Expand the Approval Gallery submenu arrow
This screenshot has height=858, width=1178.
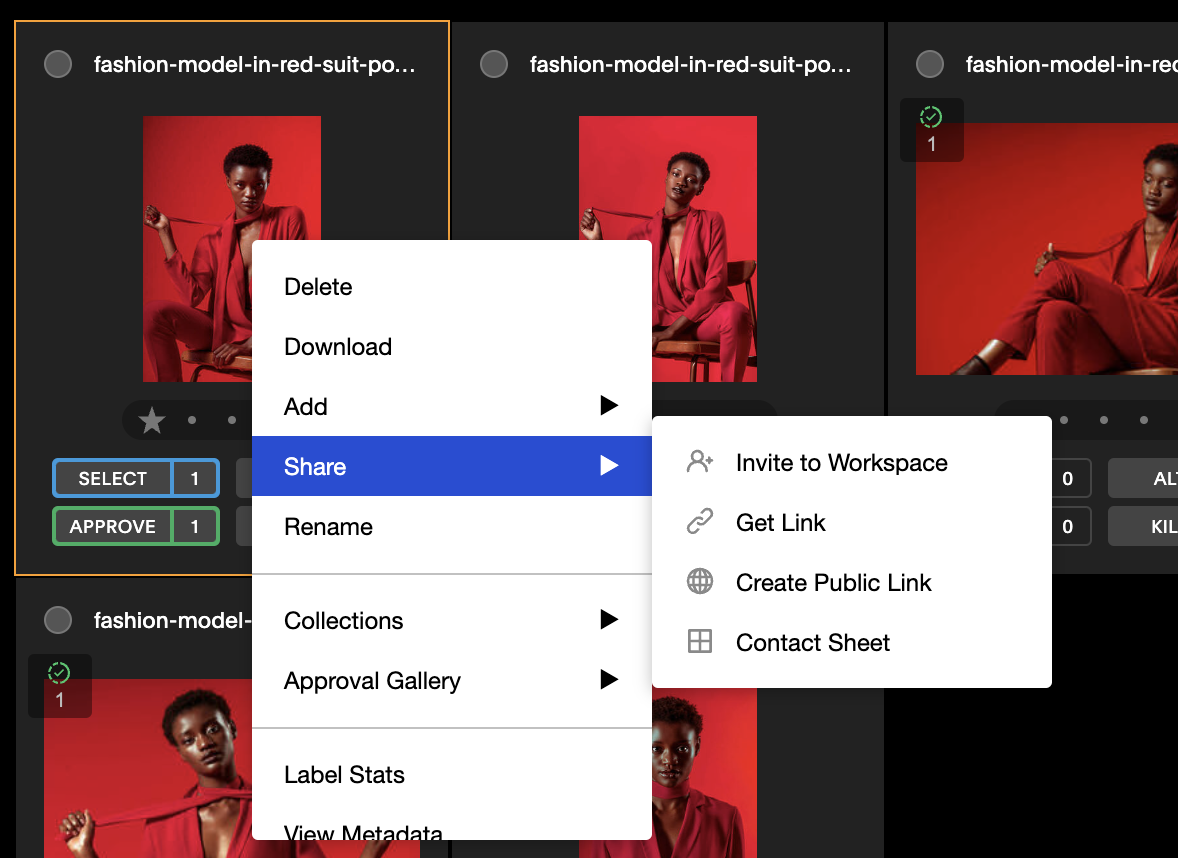[609, 680]
